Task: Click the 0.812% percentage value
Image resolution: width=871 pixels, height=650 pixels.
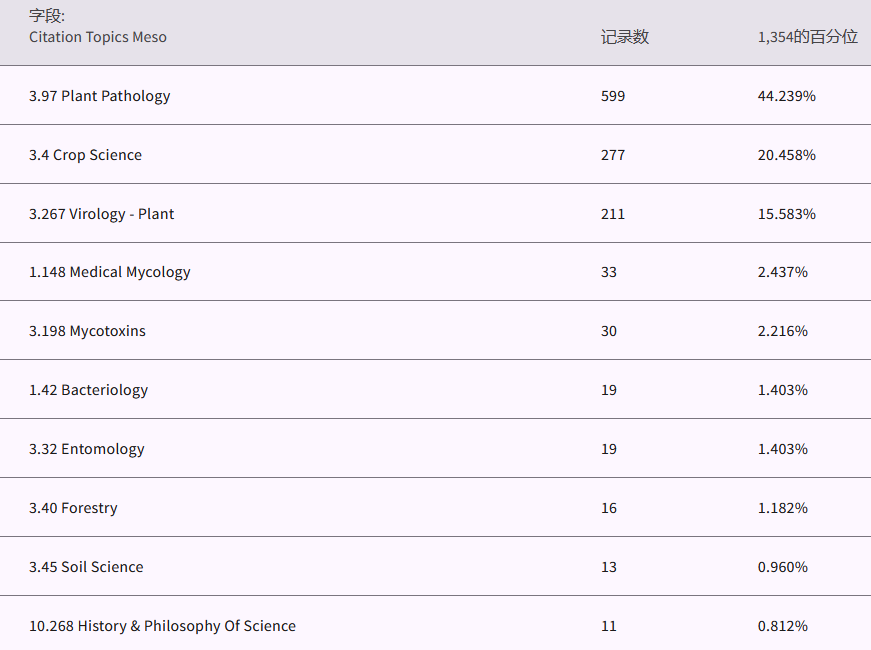Action: (x=783, y=626)
